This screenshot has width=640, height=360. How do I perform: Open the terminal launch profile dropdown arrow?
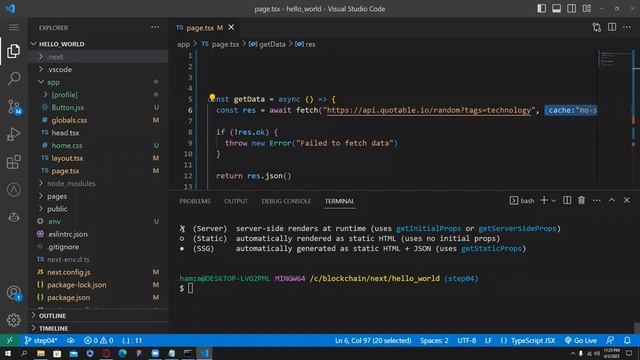pyautogui.click(x=554, y=200)
